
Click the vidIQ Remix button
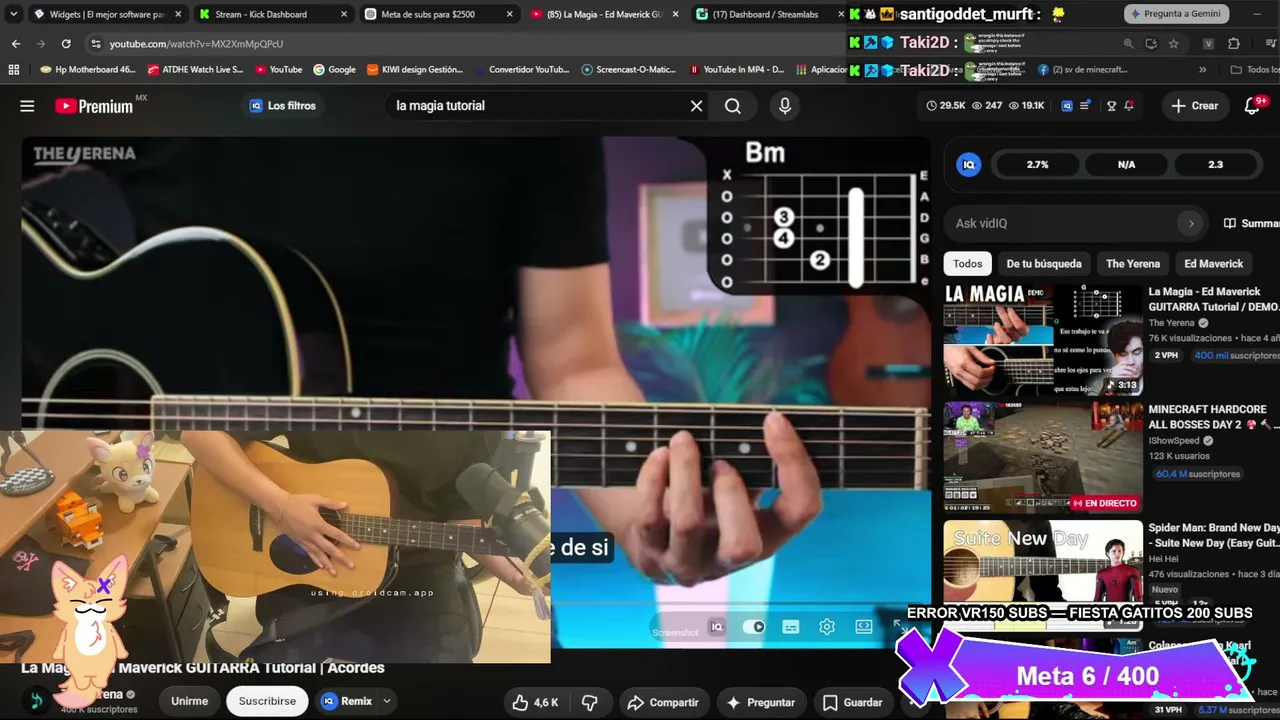pos(347,701)
